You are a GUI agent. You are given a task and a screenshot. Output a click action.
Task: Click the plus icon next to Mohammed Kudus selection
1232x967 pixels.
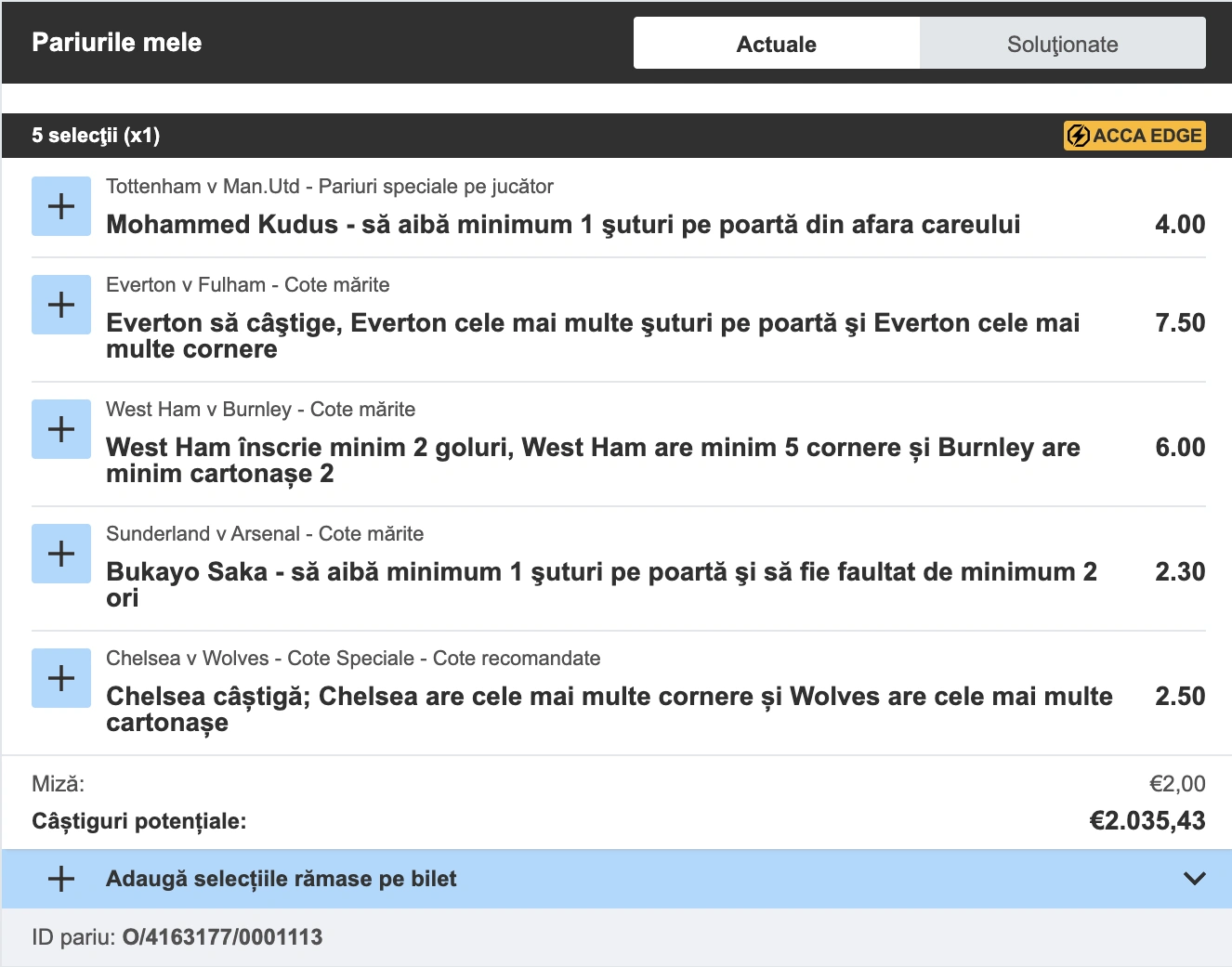[x=60, y=205]
